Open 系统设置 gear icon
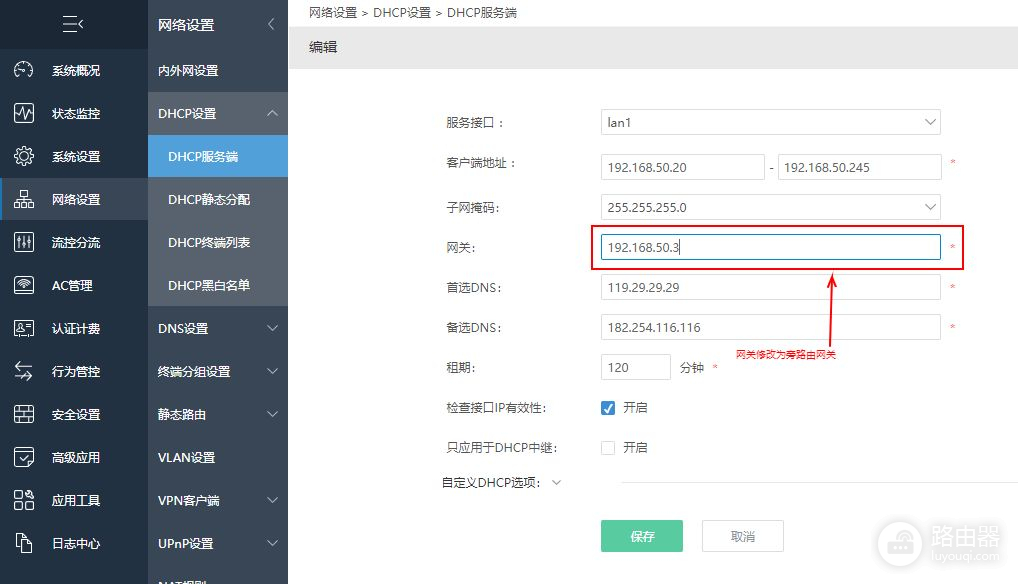This screenshot has width=1018, height=584. [24, 157]
